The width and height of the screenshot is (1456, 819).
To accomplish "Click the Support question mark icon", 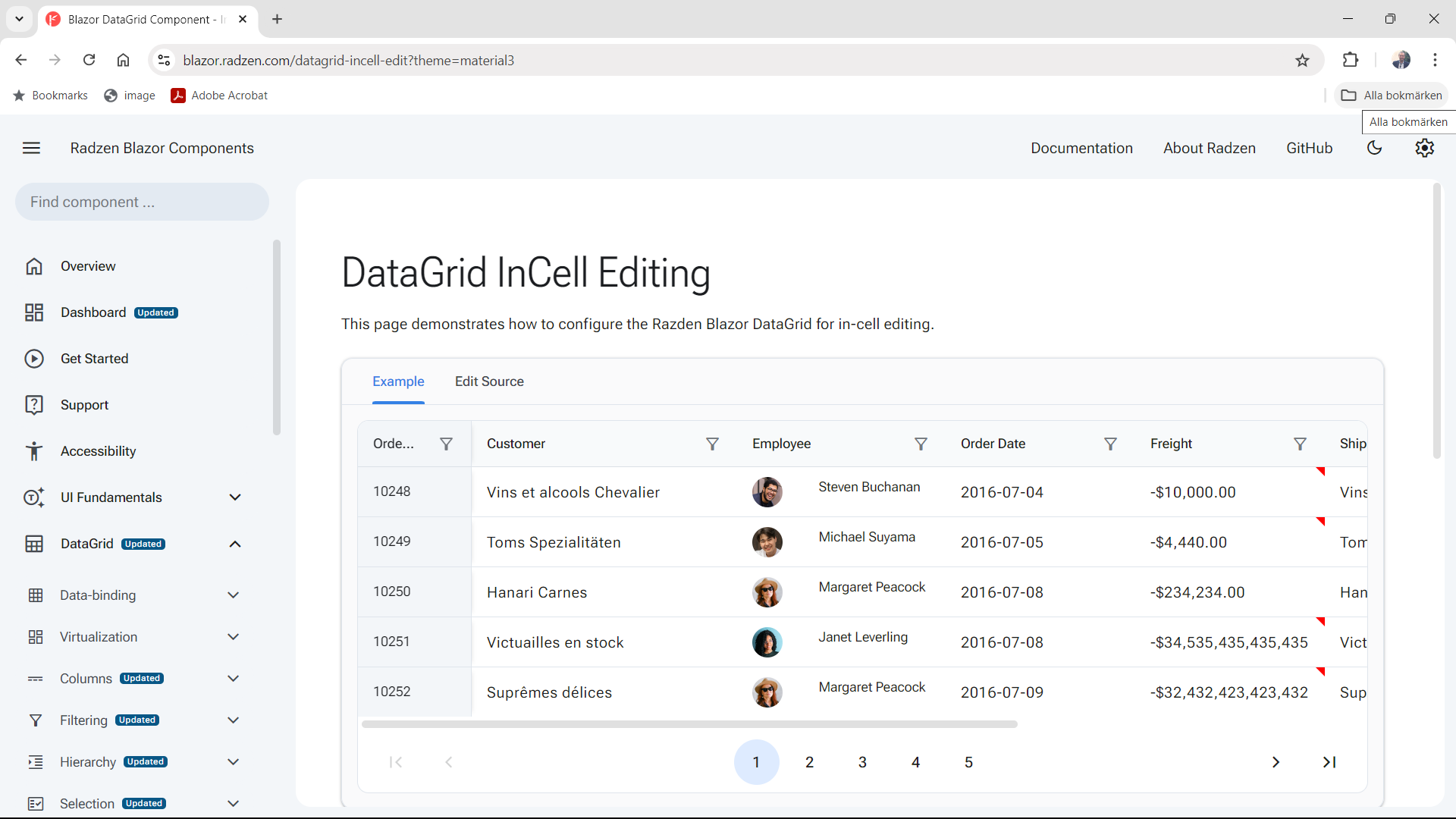I will coord(34,405).
